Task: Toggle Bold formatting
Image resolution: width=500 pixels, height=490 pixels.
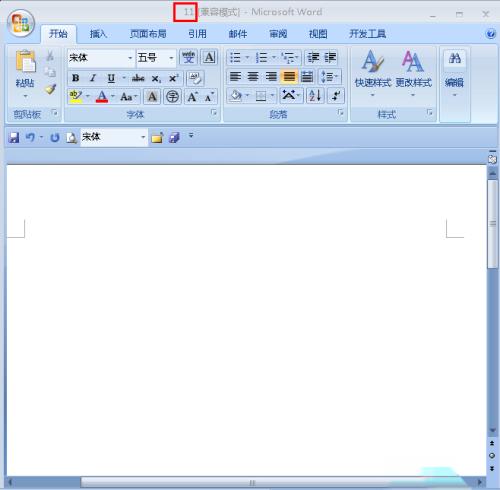Action: 76,78
